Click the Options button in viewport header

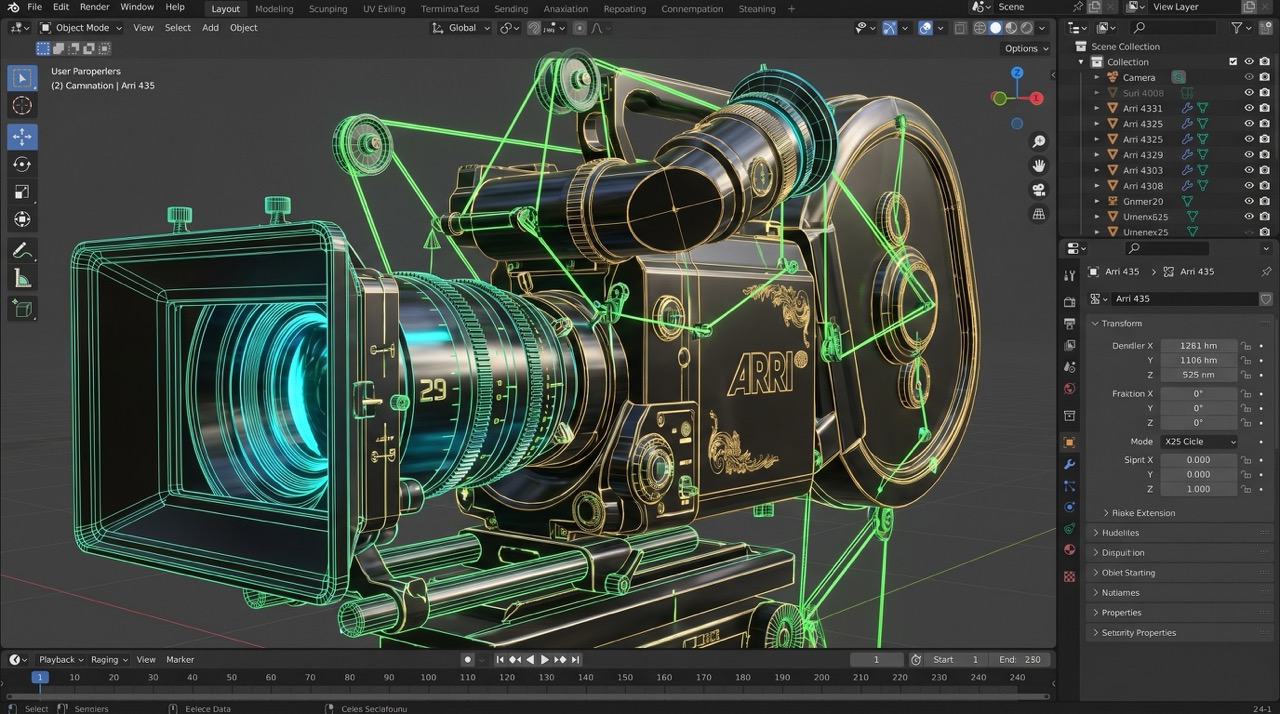click(x=1026, y=48)
